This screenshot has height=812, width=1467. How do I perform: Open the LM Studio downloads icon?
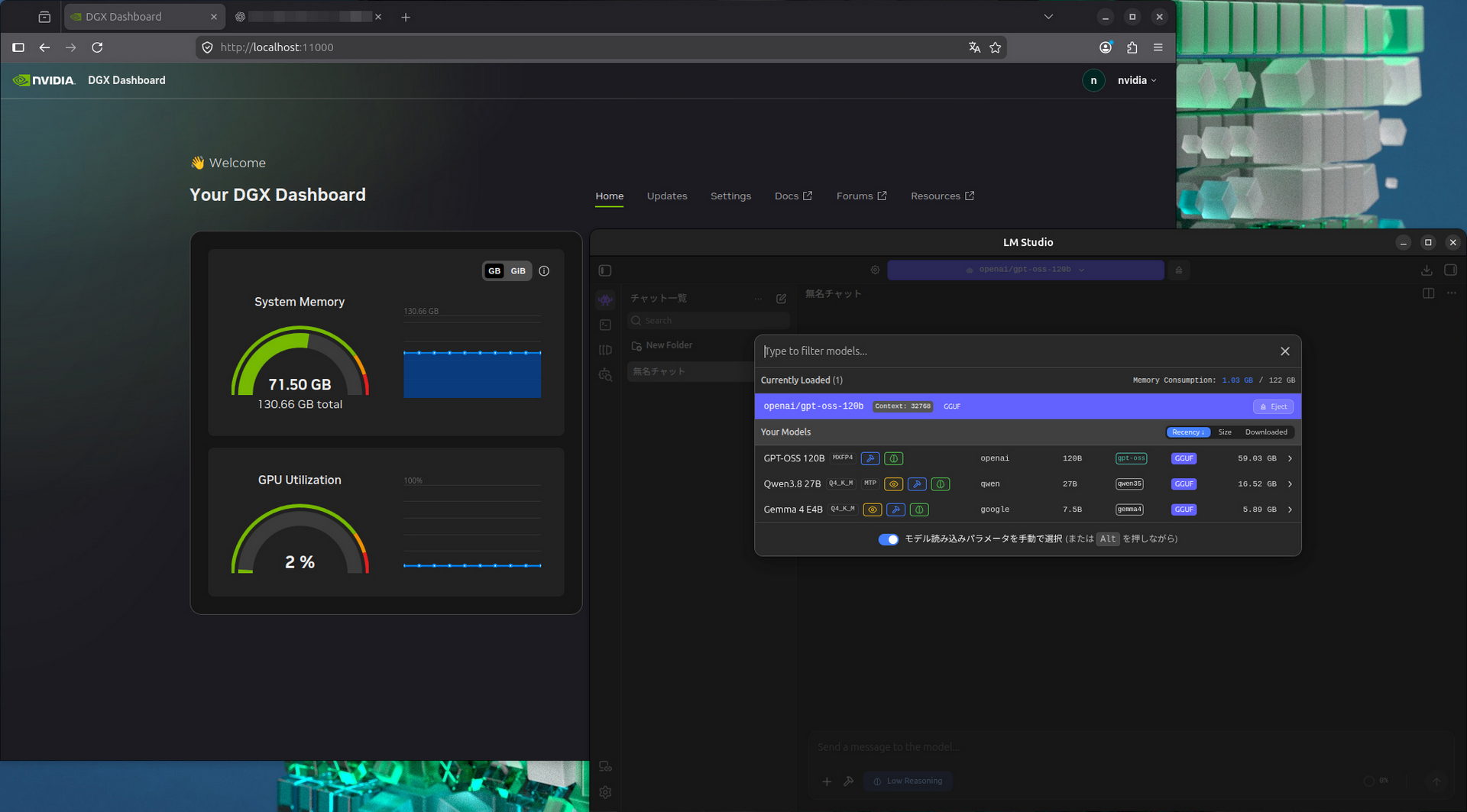pyautogui.click(x=1426, y=270)
